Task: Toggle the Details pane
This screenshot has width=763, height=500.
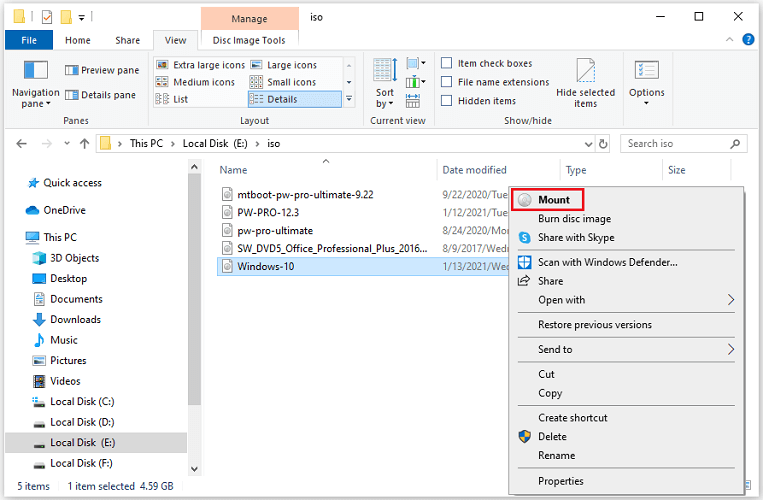Action: pos(100,95)
